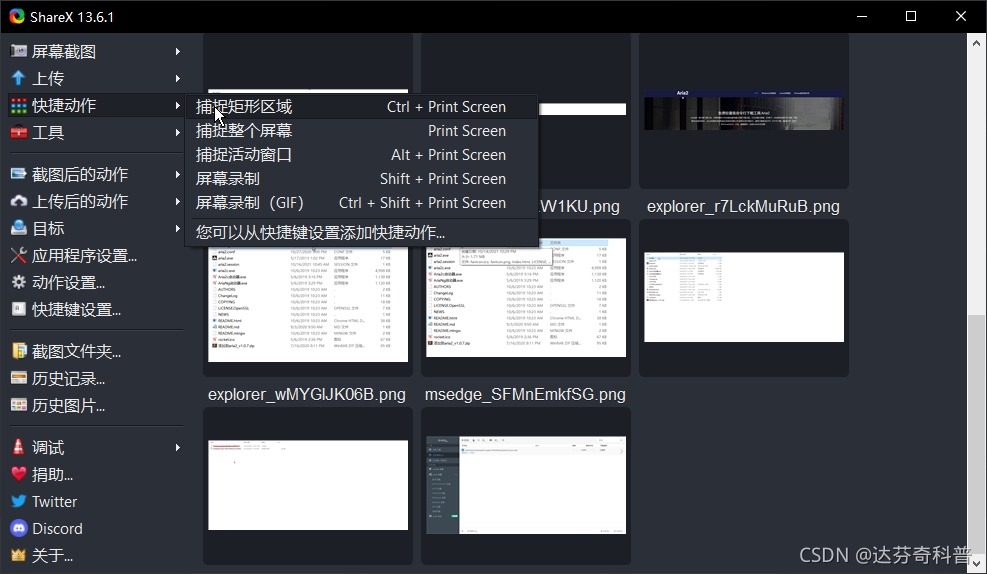Open 历史图片... from the sidebar
This screenshot has width=987, height=574.
[x=69, y=405]
